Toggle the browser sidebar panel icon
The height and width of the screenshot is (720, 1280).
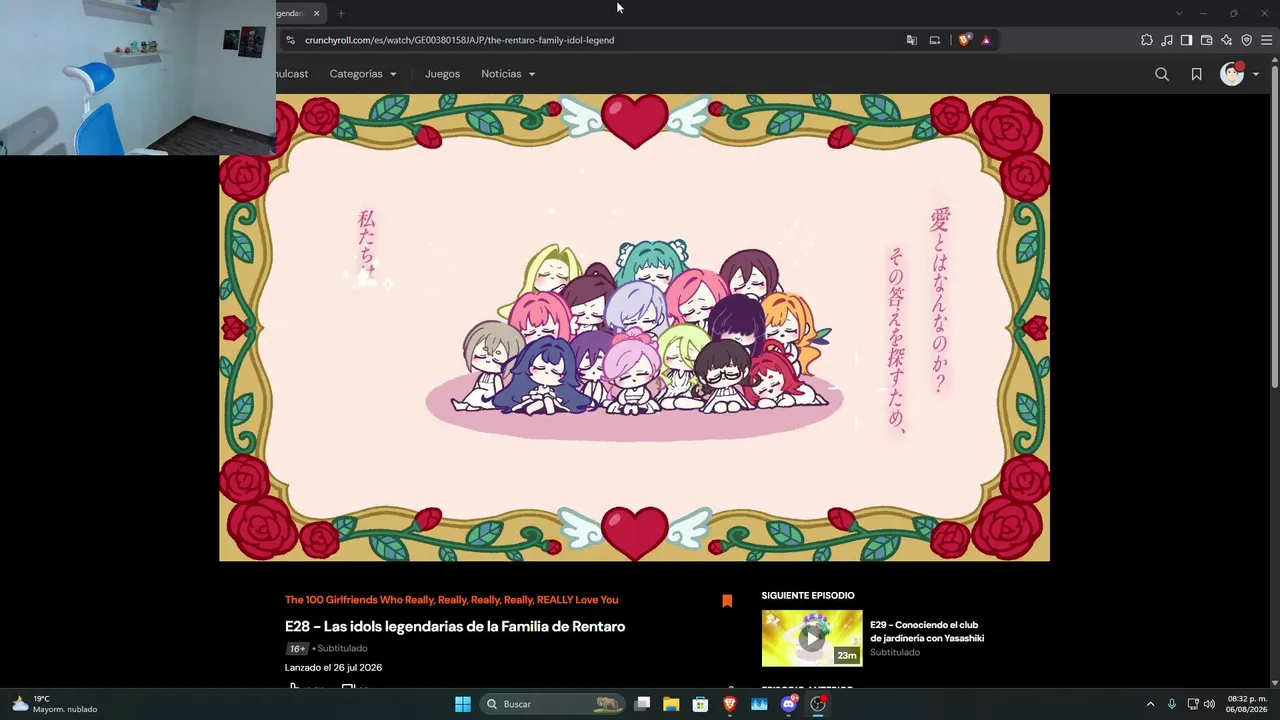[x=1186, y=40]
